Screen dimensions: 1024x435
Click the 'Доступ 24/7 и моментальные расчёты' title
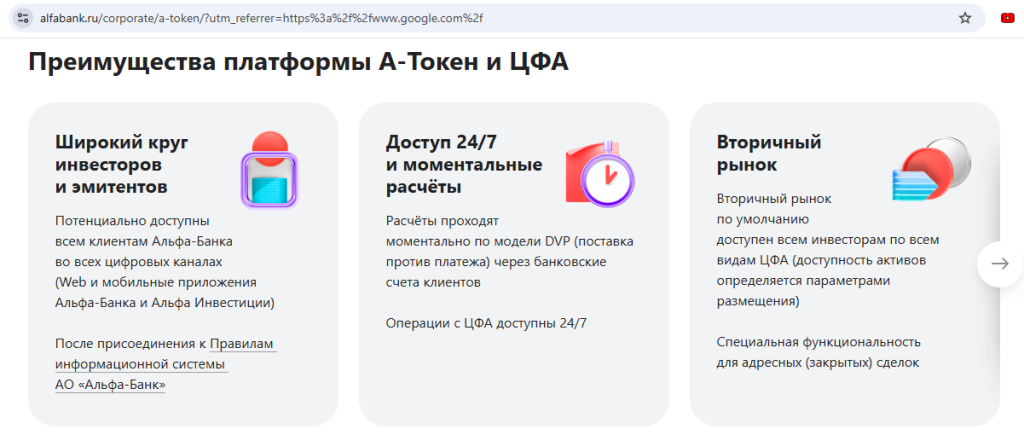[x=464, y=165]
